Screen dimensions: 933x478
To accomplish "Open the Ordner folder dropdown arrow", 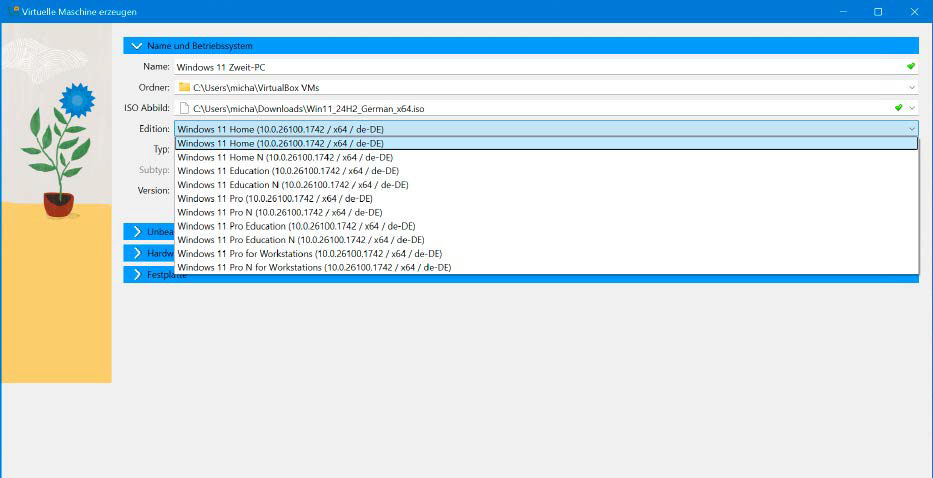I will 912,88.
